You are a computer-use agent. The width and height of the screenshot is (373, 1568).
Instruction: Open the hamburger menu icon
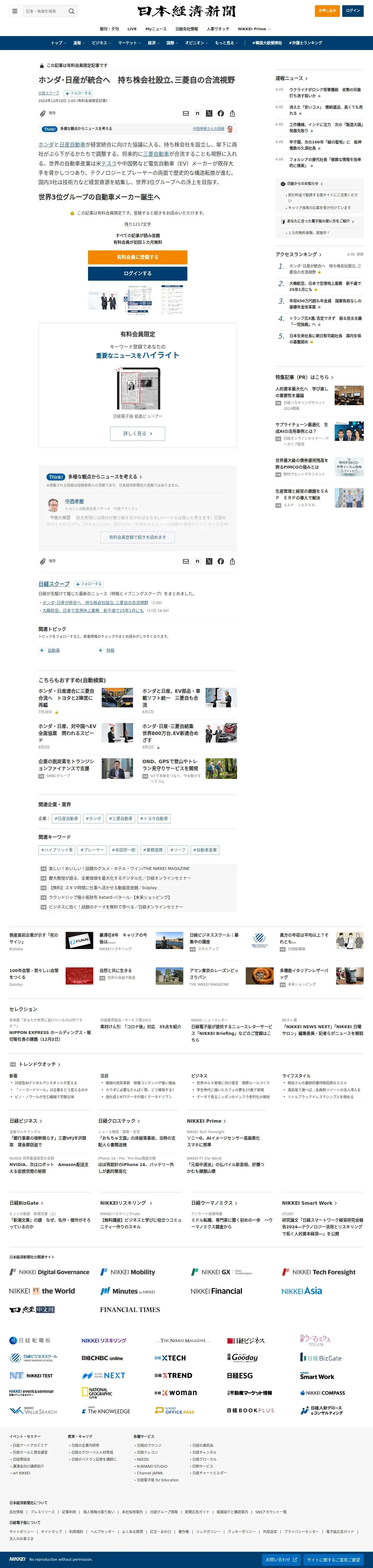coord(15,11)
